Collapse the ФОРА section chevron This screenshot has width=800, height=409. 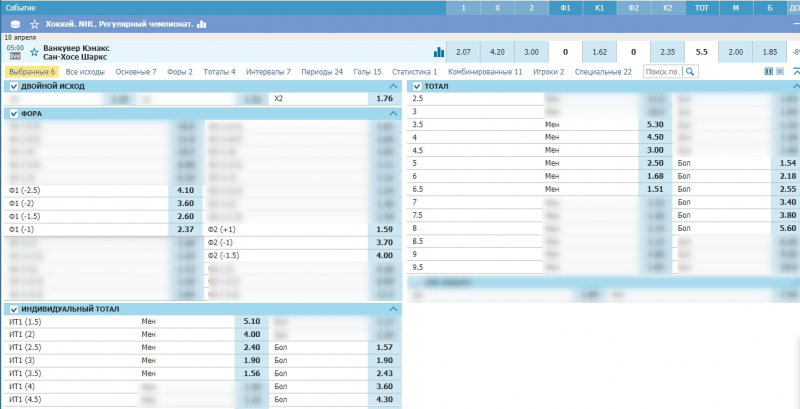pos(395,114)
